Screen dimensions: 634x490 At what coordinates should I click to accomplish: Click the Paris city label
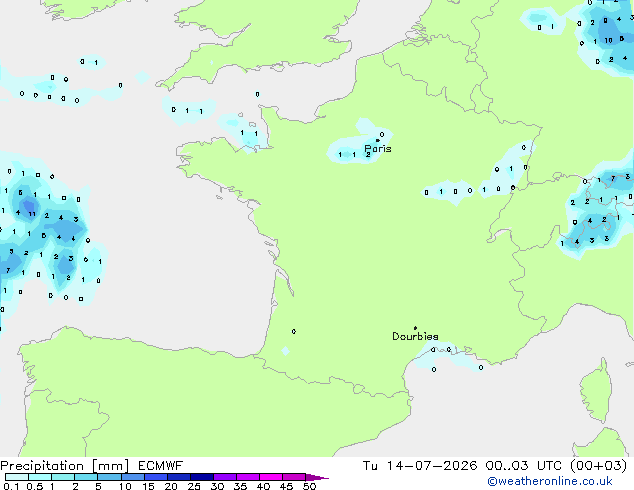click(x=378, y=148)
